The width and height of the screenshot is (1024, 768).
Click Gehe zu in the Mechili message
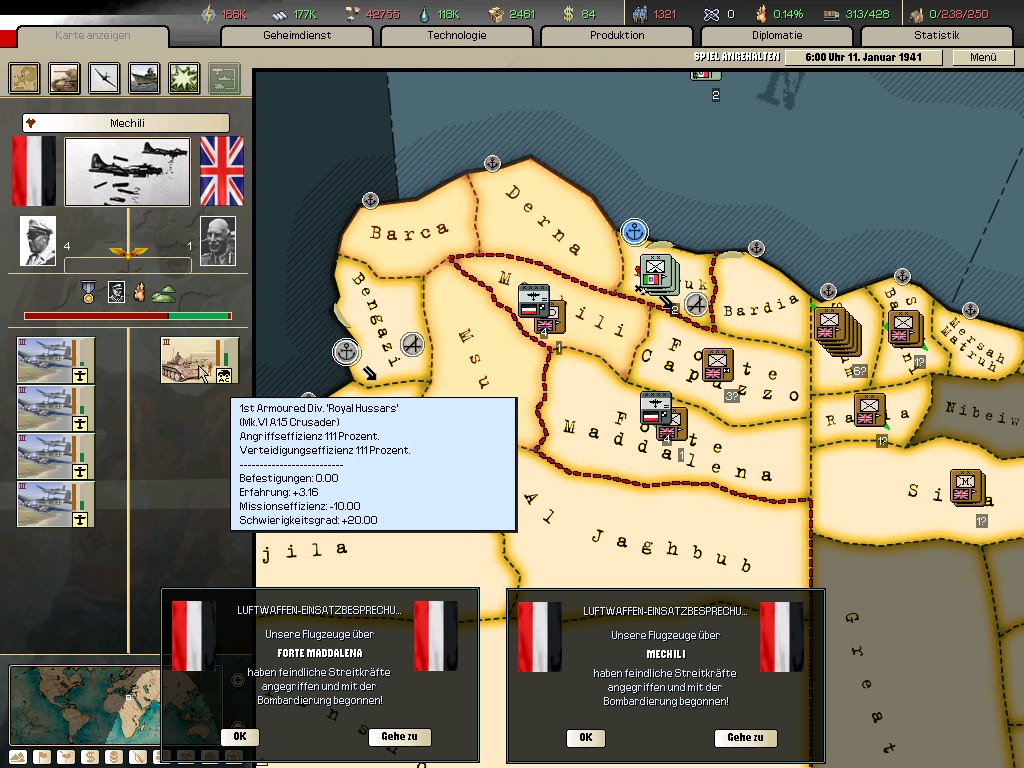[745, 738]
